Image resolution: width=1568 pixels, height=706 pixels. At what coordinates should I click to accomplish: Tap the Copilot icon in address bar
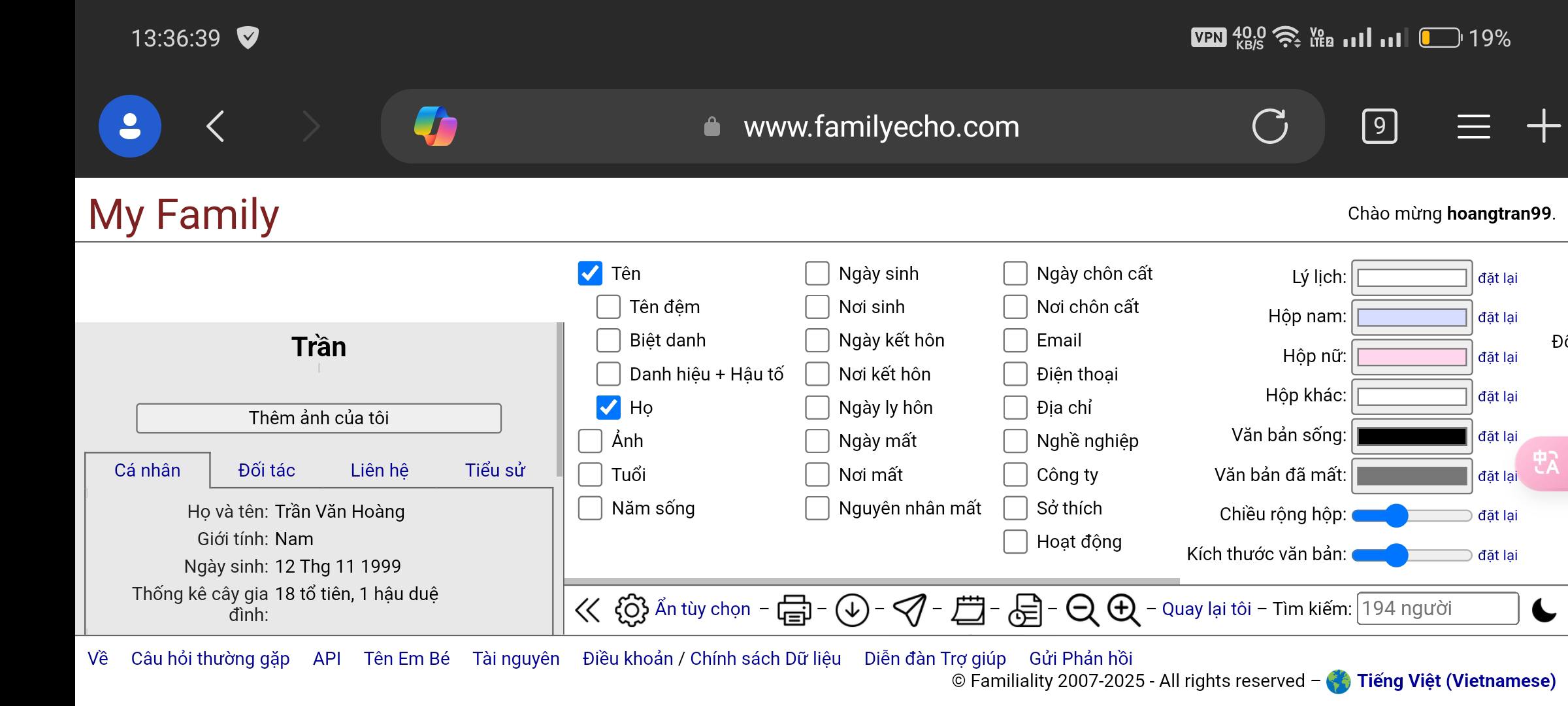click(x=436, y=126)
